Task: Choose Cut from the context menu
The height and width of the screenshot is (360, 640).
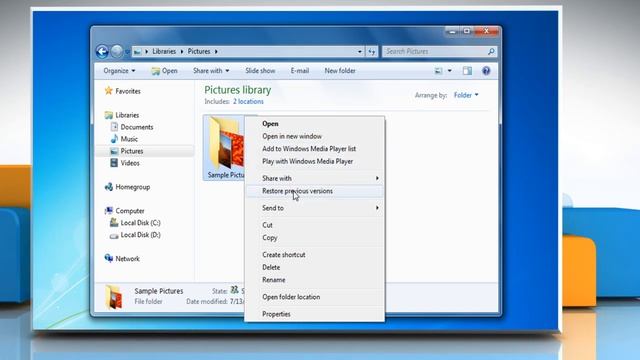Action: (314, 225)
